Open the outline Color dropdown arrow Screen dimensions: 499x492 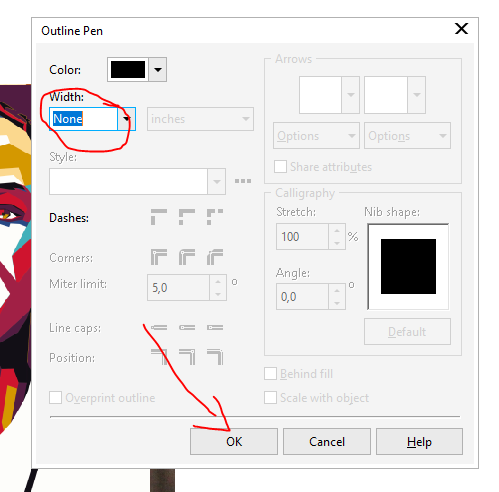tap(158, 70)
